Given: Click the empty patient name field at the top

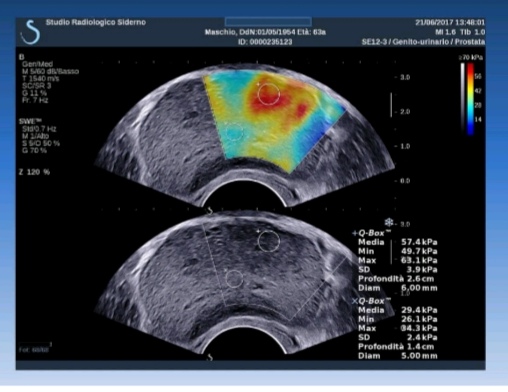Looking at the screenshot, I should (268, 22).
